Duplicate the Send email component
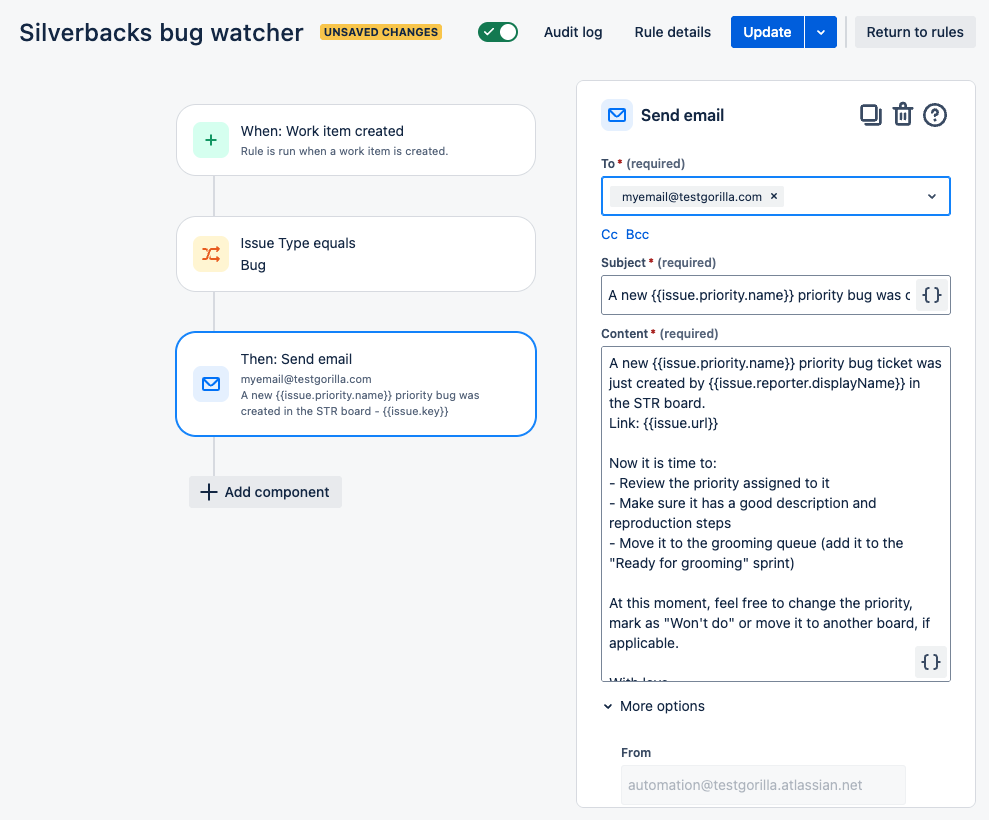 (870, 114)
